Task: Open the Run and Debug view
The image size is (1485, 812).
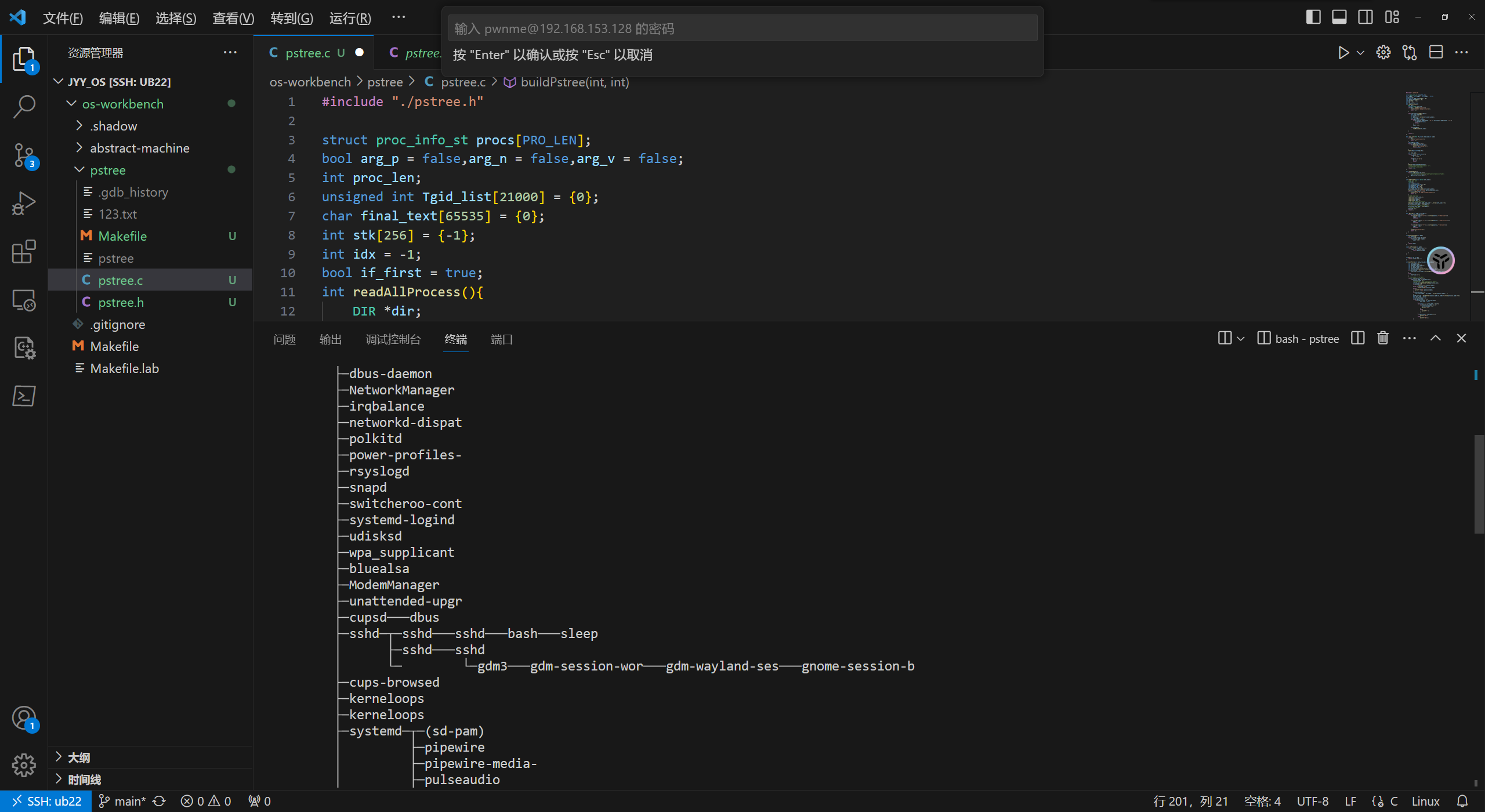Action: click(24, 204)
